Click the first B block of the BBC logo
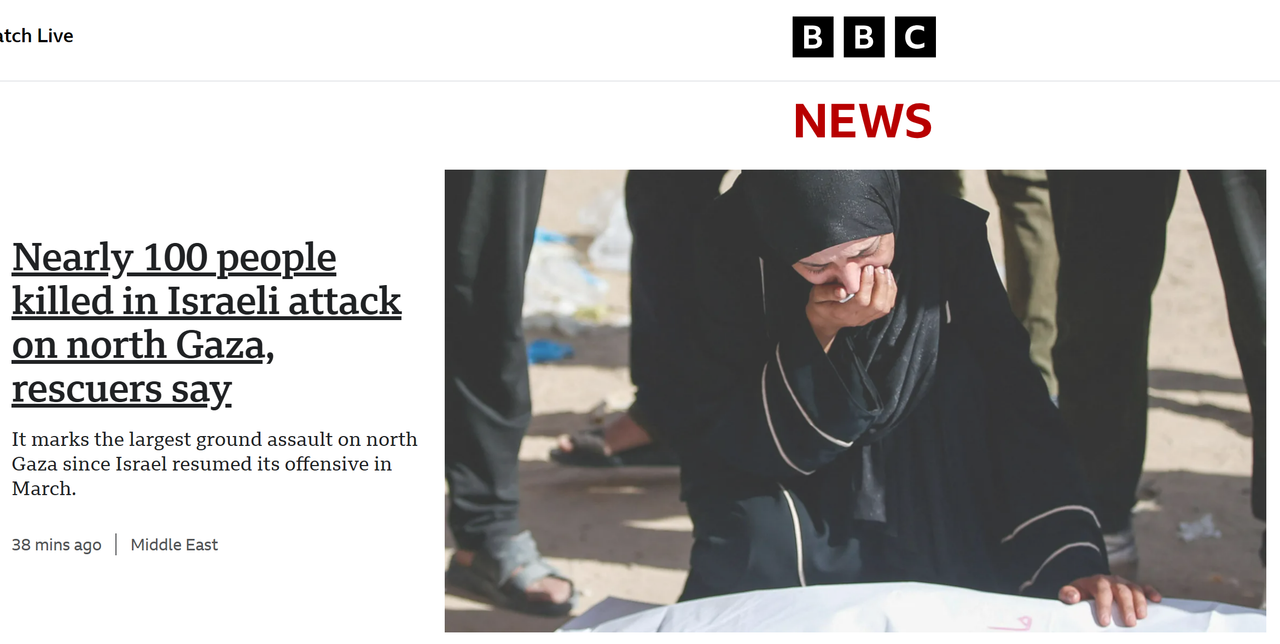This screenshot has width=1280, height=644. pyautogui.click(x=813, y=37)
